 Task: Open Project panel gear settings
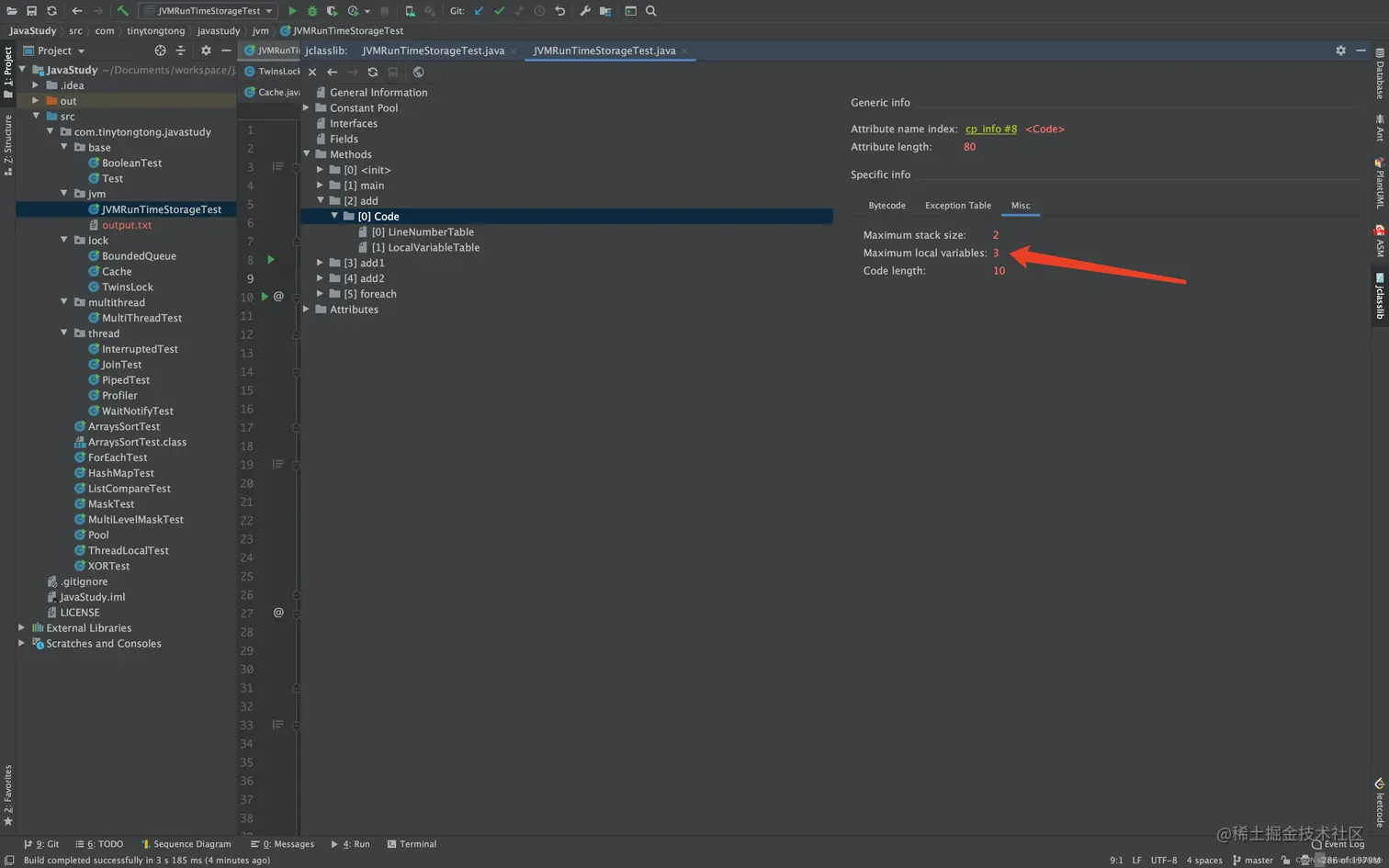click(x=206, y=51)
